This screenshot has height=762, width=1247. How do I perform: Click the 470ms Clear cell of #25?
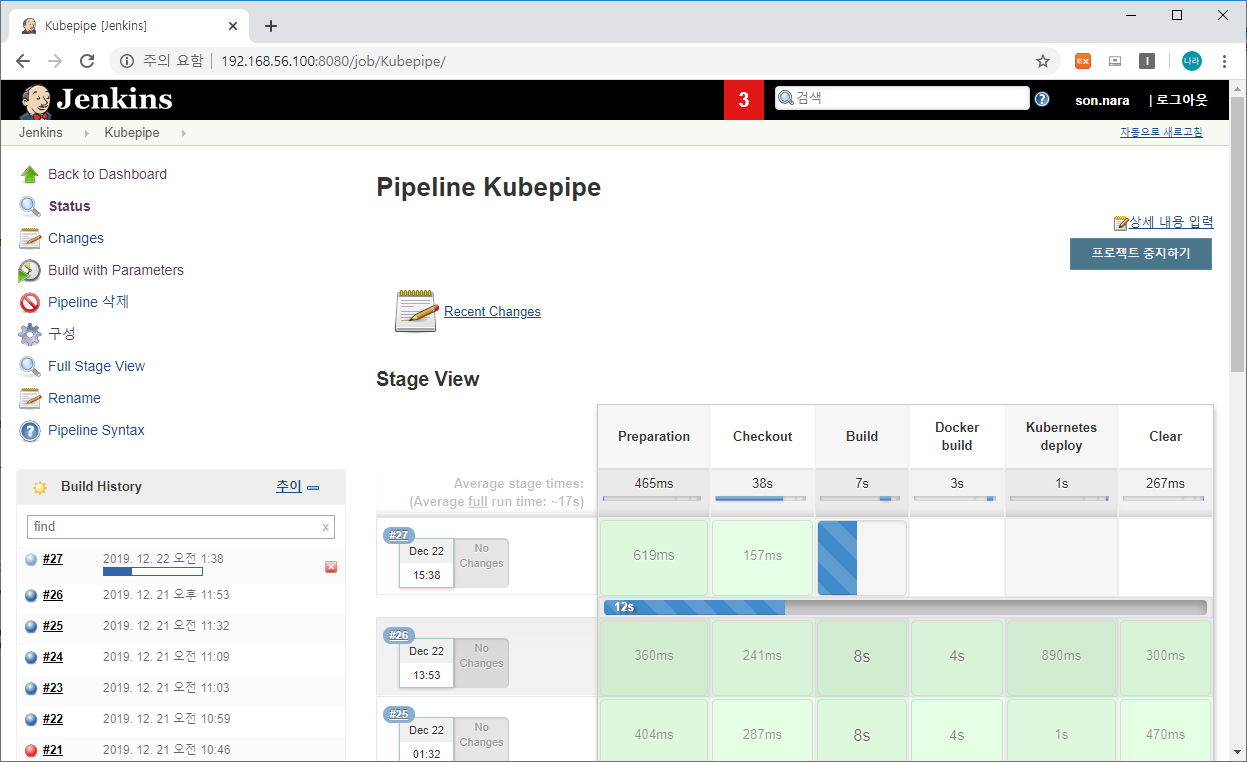point(1165,732)
